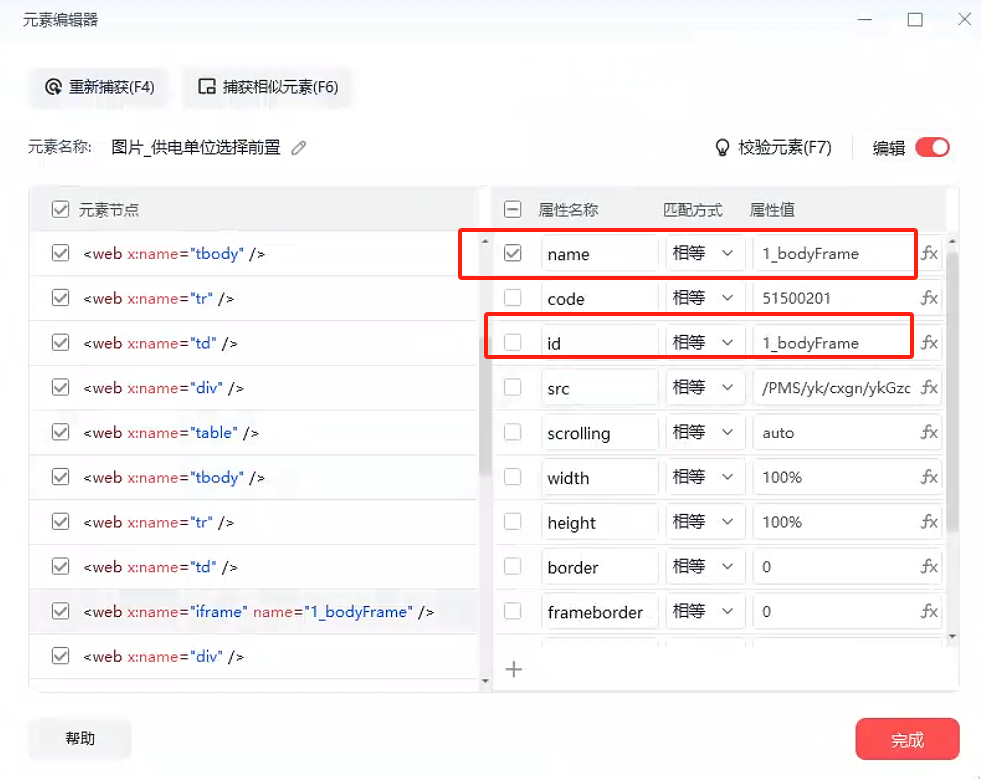This screenshot has width=981, height=779.
Task: Click the fx icon for height attribute
Action: click(929, 522)
